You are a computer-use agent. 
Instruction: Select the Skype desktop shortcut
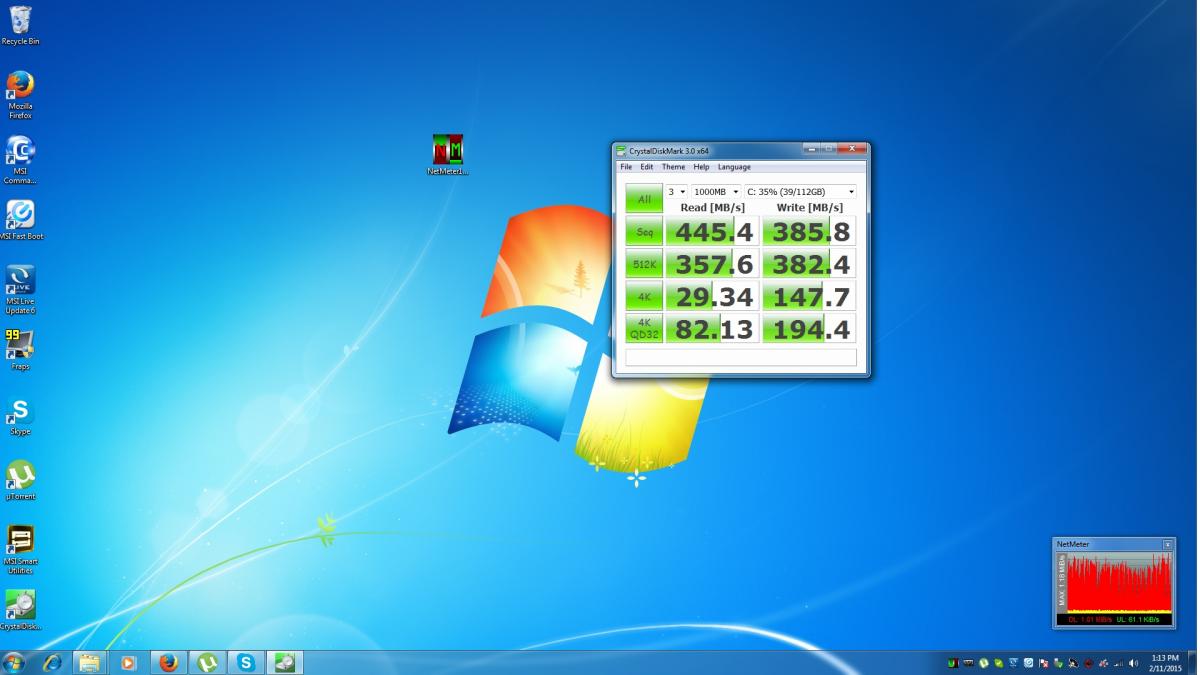click(20, 415)
